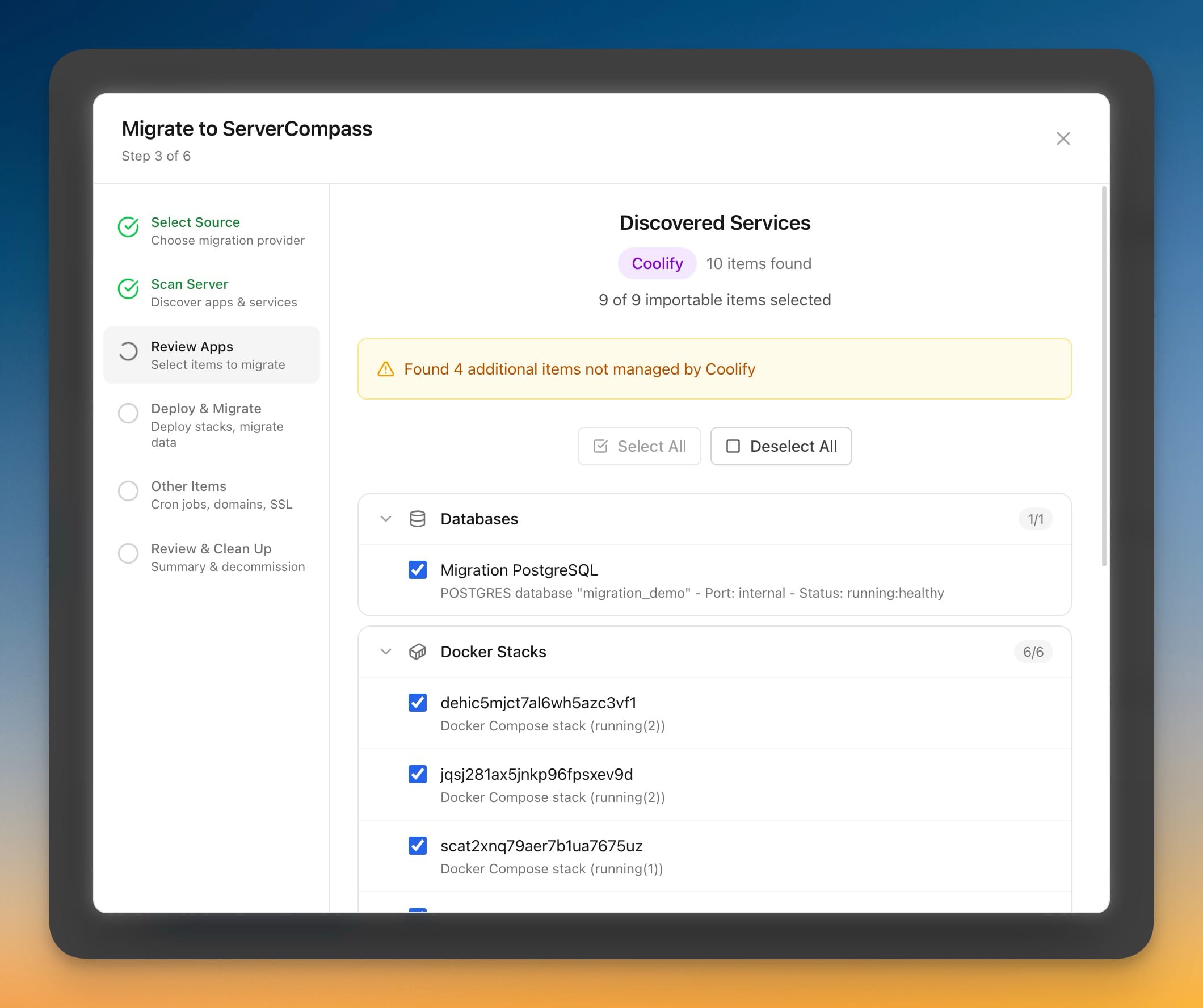
Task: Click the '10 items found' text
Action: (x=759, y=263)
